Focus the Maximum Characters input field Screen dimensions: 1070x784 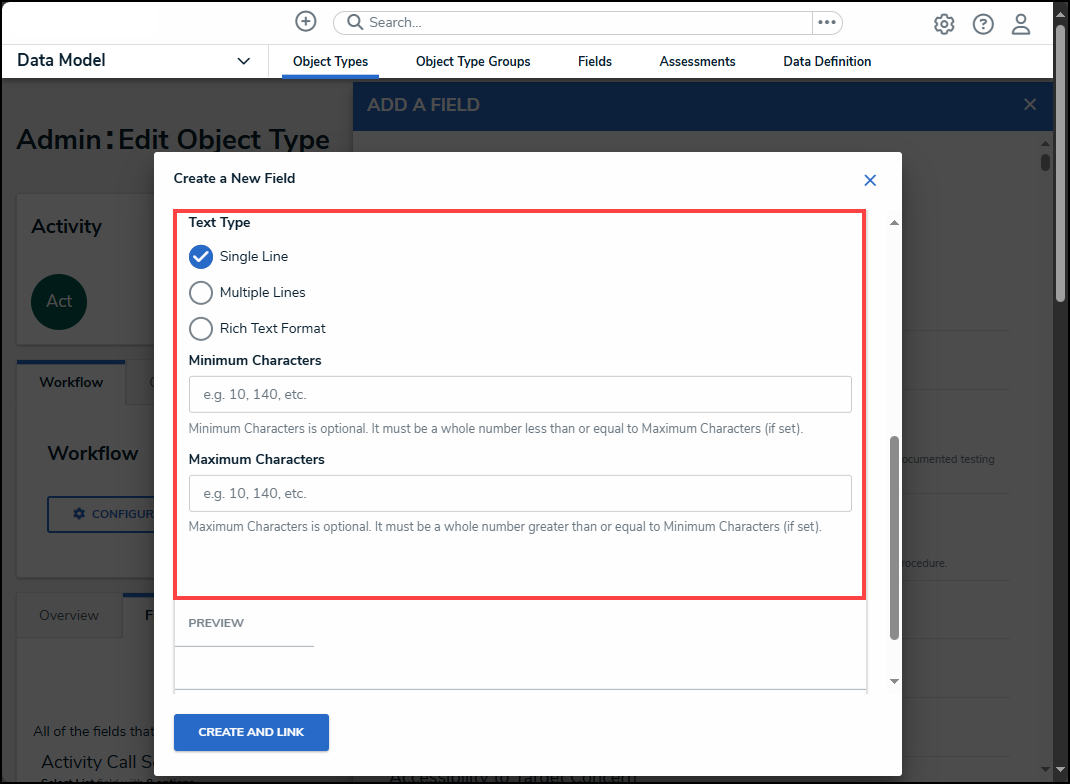pos(520,494)
